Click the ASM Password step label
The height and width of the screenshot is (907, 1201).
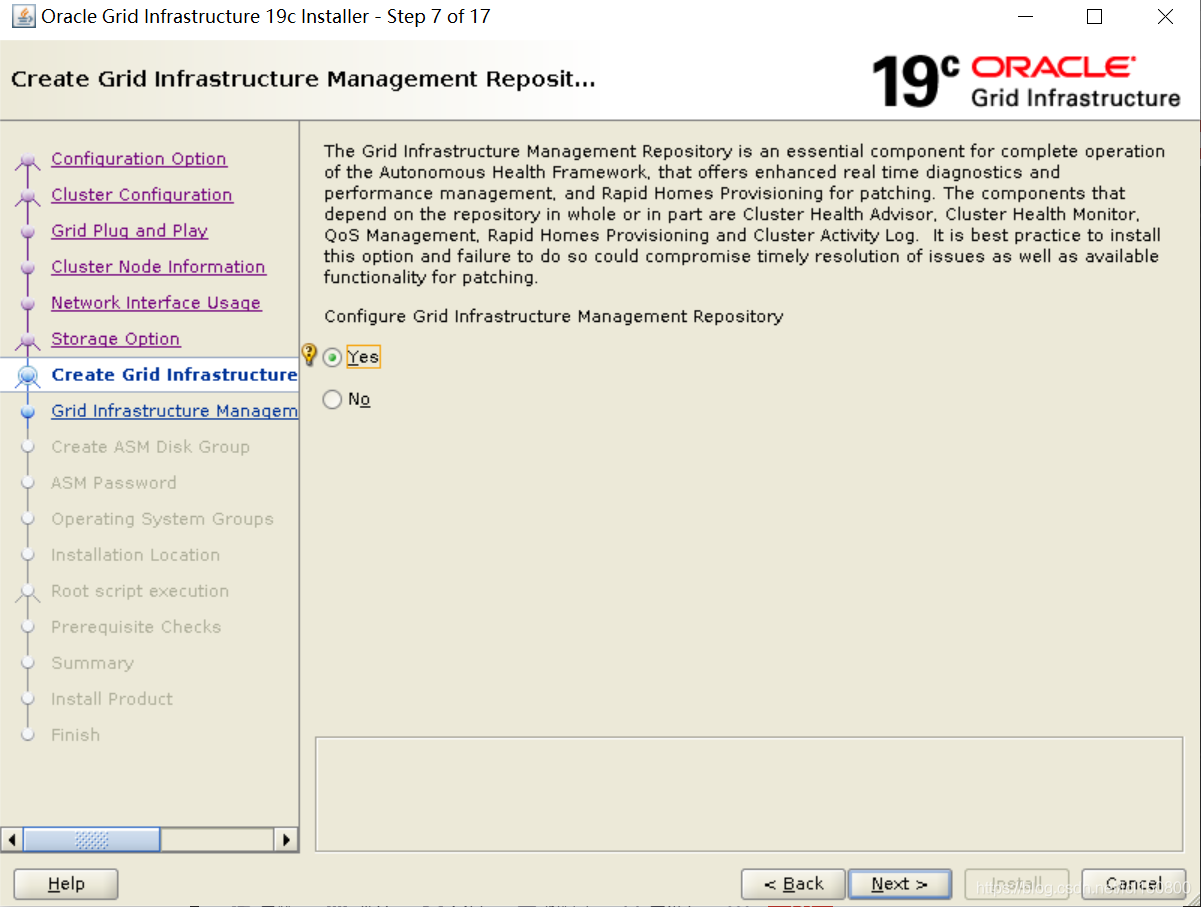click(x=114, y=483)
